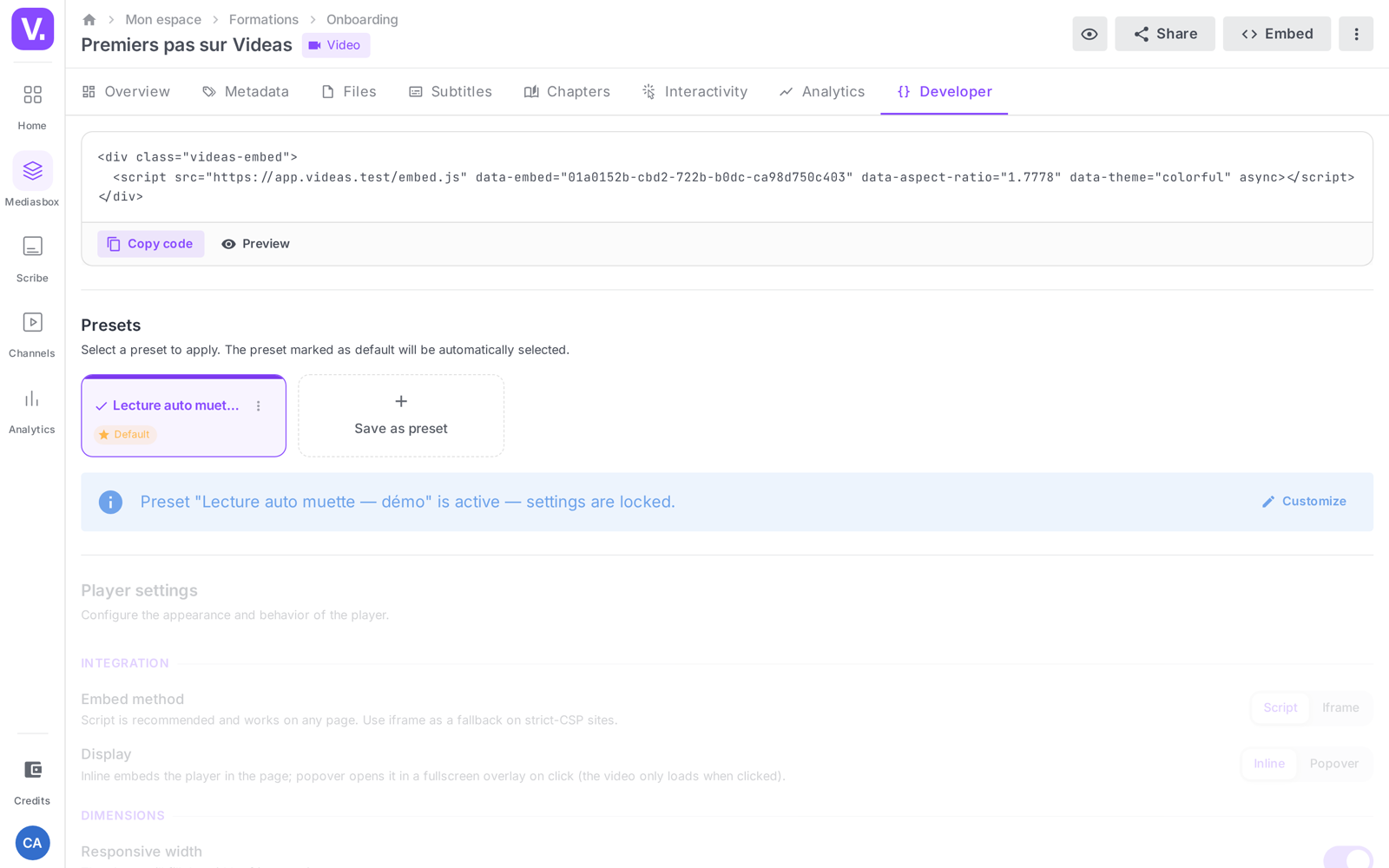1389x868 pixels.
Task: Open the more options kebab menu in header
Action: 1356,34
